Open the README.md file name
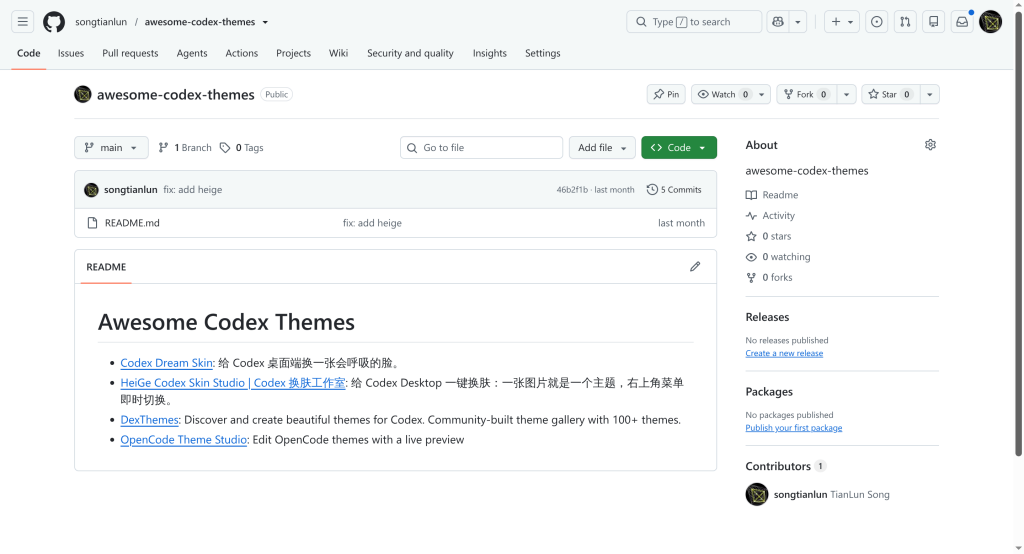1024x554 pixels. [x=132, y=223]
